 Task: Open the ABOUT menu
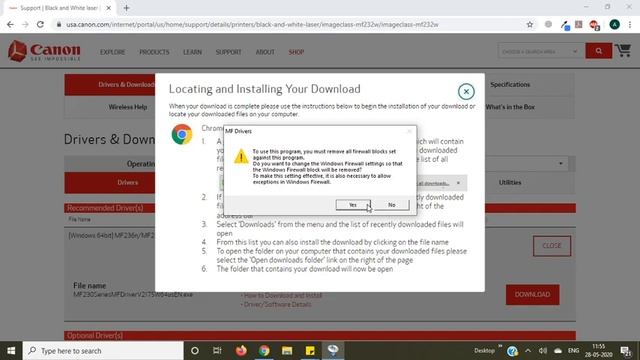[x=265, y=52]
